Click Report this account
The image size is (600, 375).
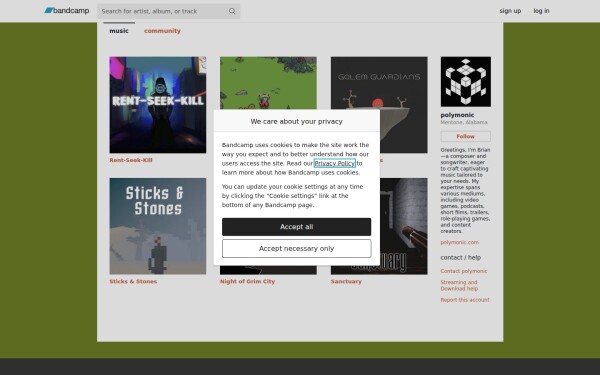pos(465,300)
